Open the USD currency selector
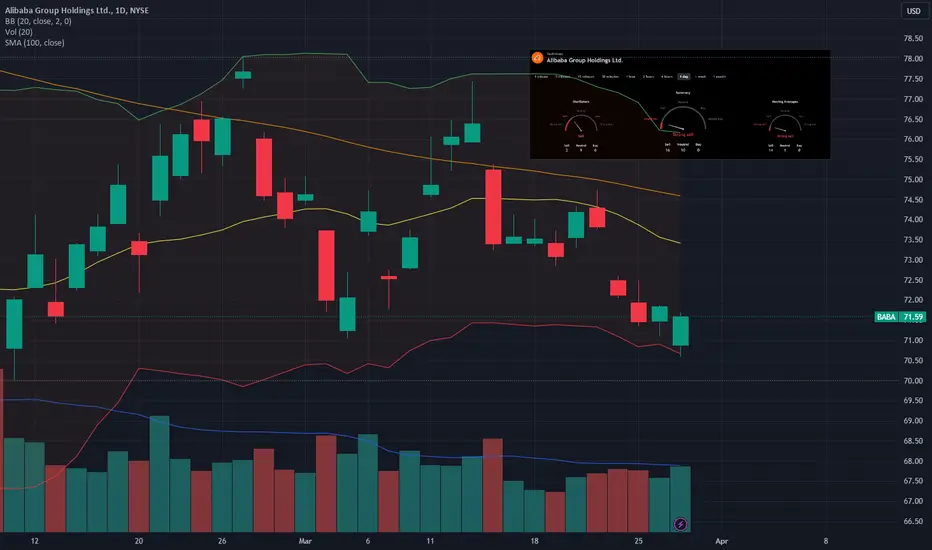 [x=914, y=11]
